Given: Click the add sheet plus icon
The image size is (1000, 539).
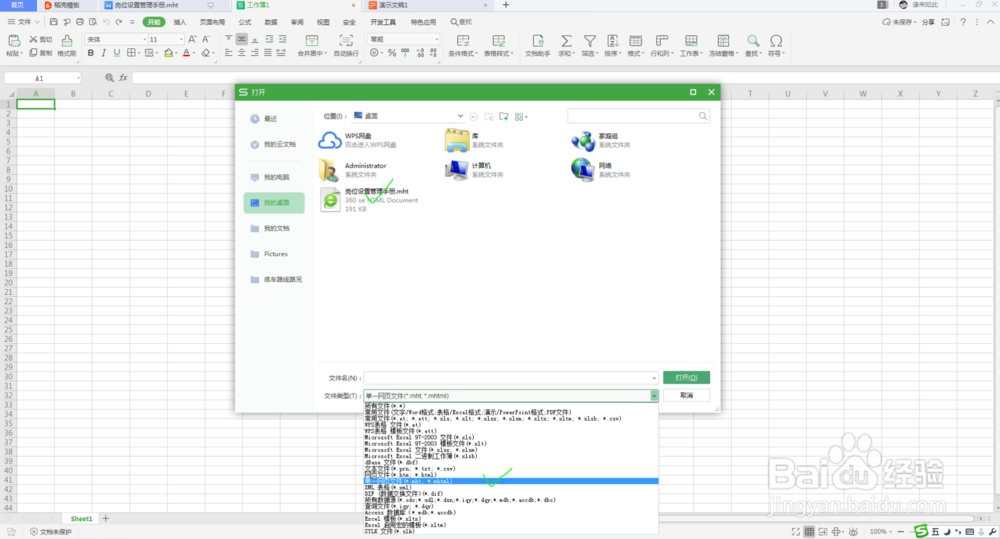Looking at the screenshot, I should click(x=106, y=519).
